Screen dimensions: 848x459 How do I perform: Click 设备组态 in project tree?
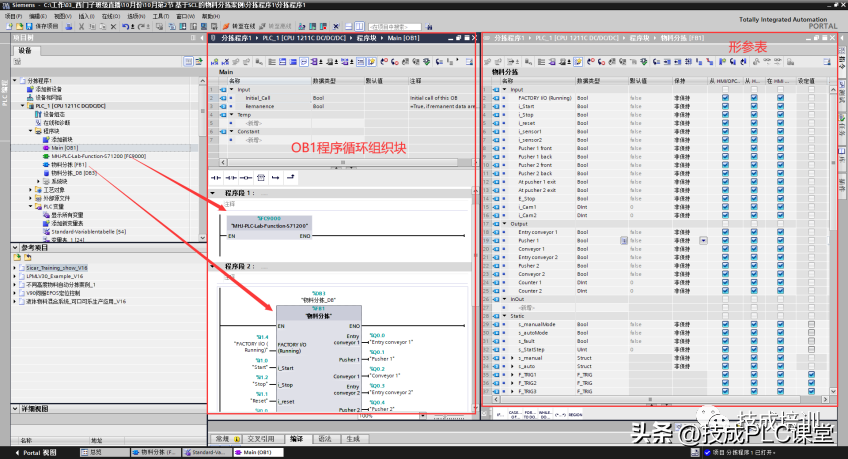point(54,115)
